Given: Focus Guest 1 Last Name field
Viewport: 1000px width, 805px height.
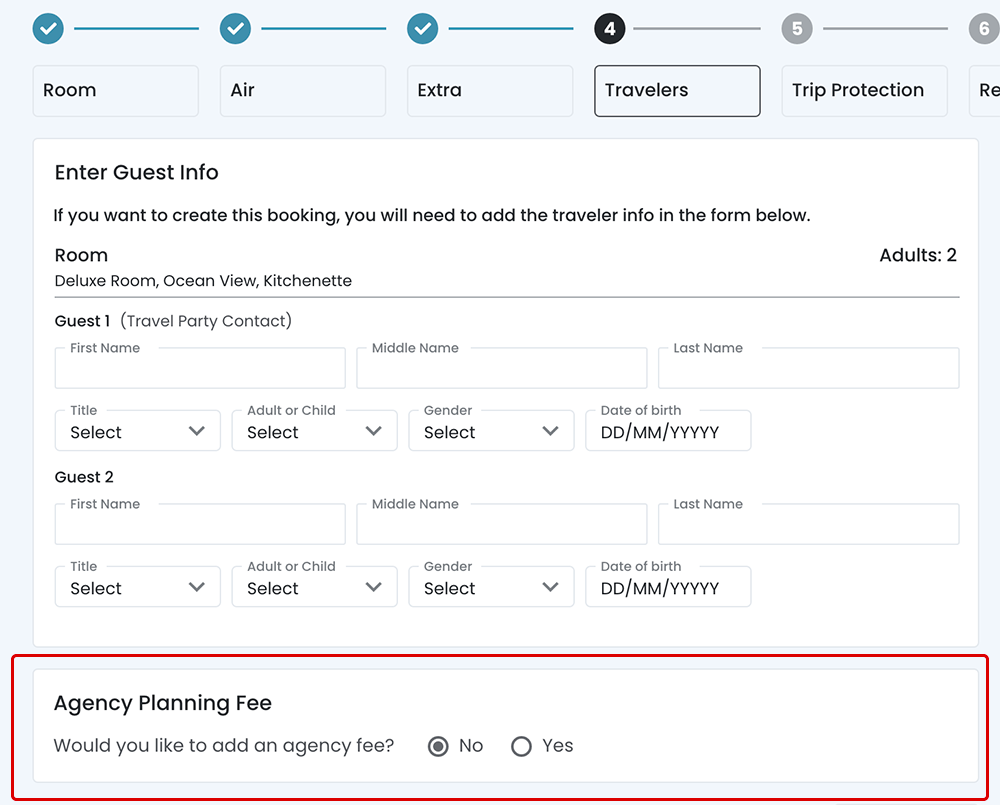Looking at the screenshot, I should pyautogui.click(x=808, y=369).
